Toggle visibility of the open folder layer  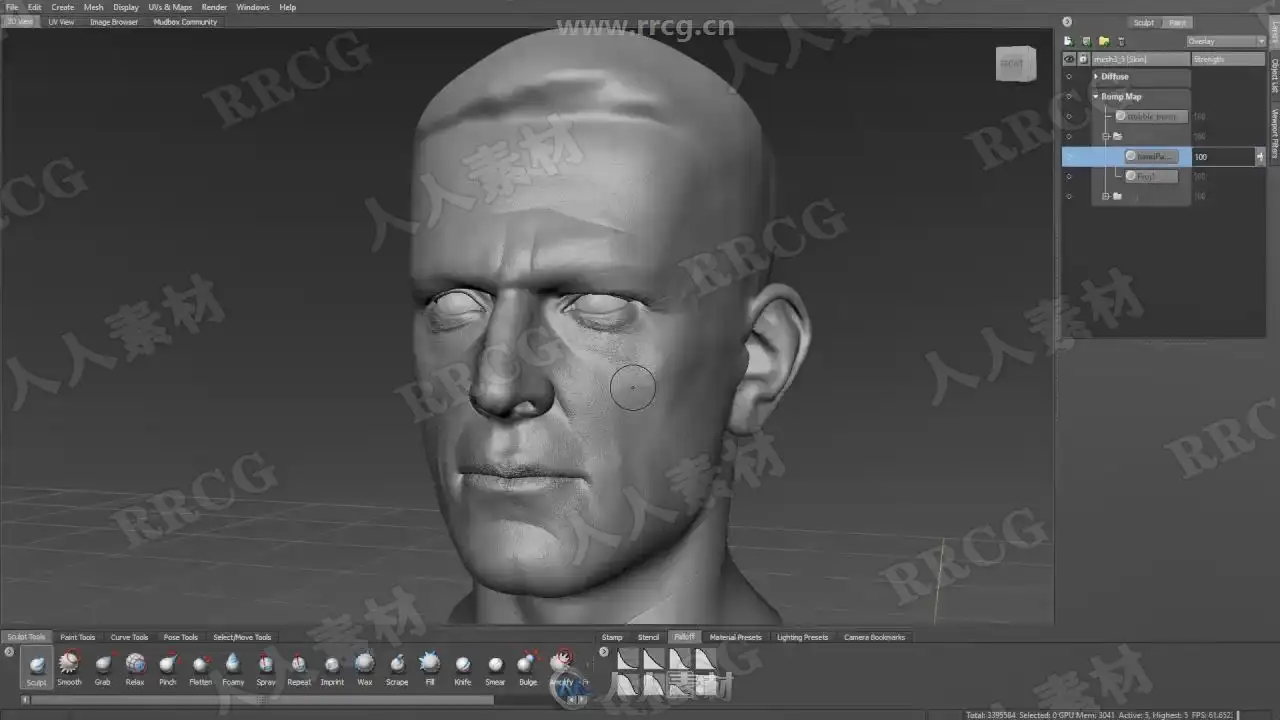(x=1068, y=136)
